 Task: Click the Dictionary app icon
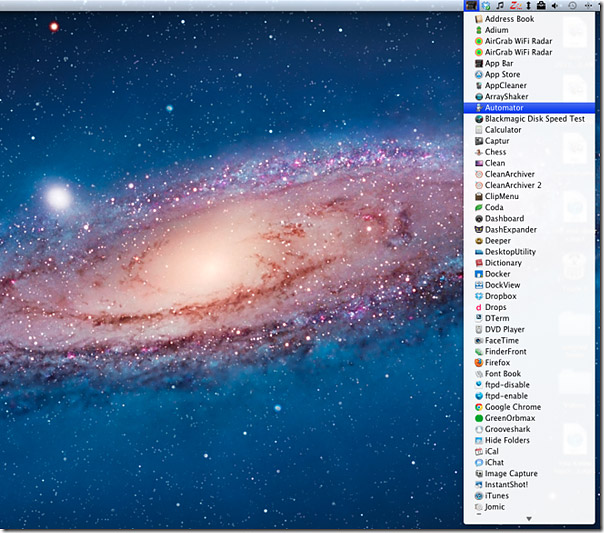[479, 263]
